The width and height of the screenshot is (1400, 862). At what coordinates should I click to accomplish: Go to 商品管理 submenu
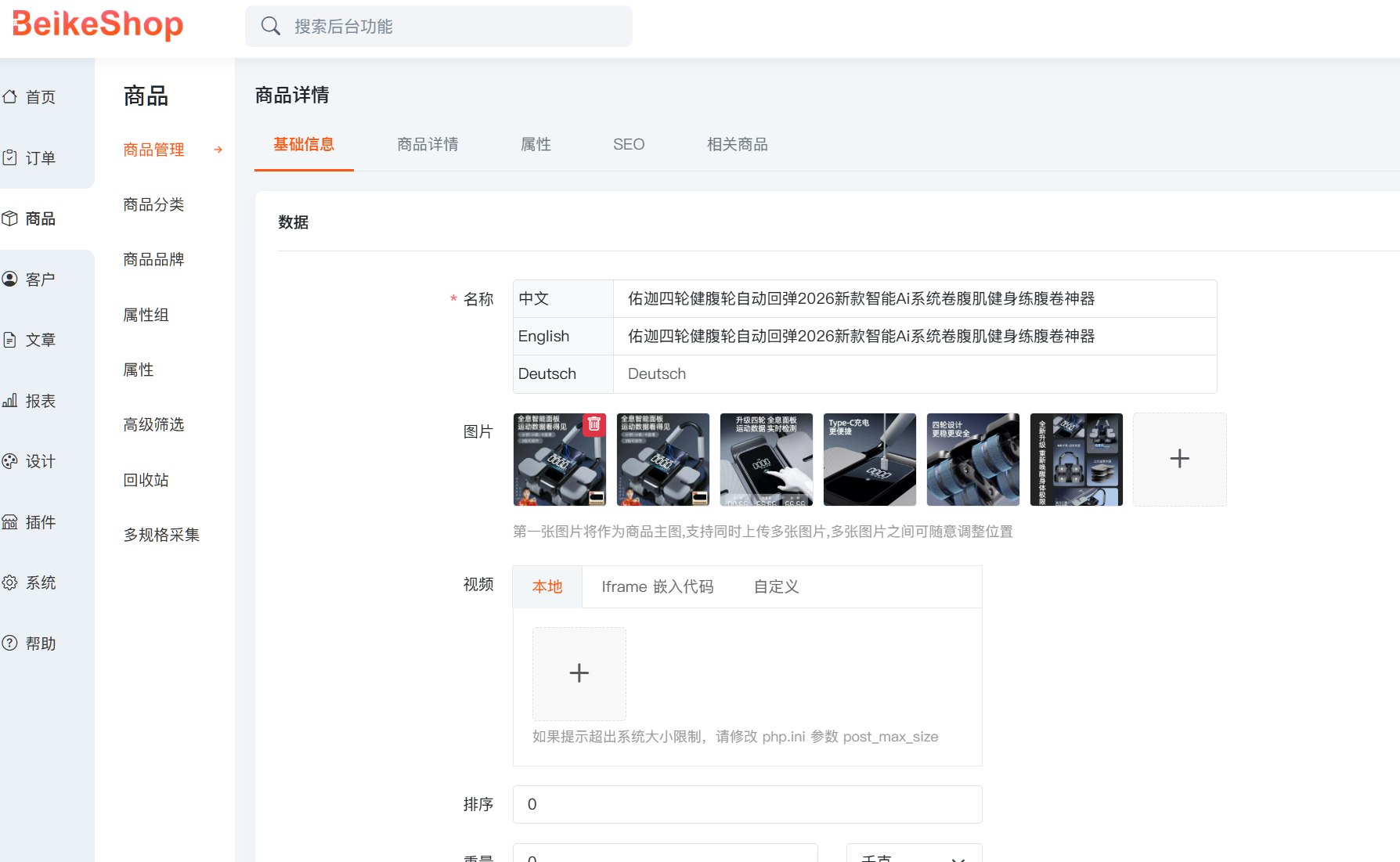point(153,150)
